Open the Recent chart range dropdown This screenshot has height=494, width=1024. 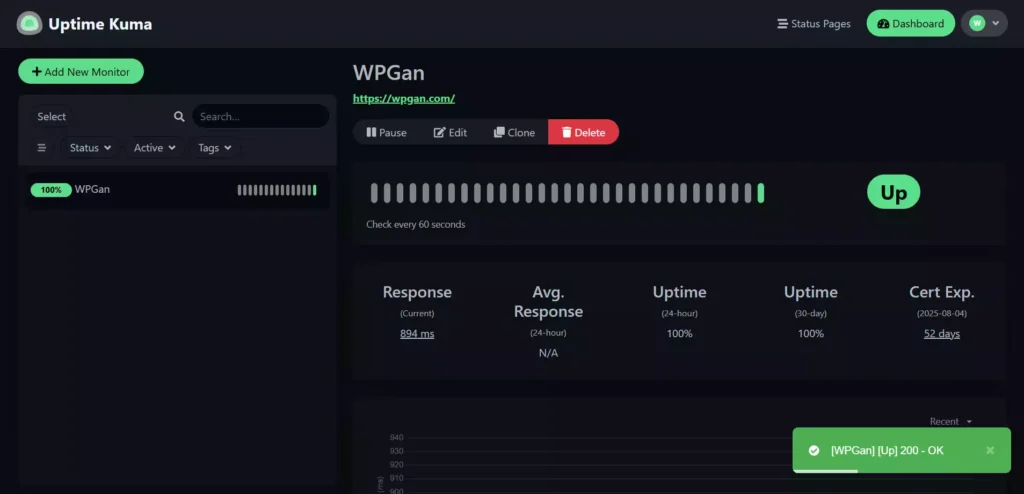(951, 421)
